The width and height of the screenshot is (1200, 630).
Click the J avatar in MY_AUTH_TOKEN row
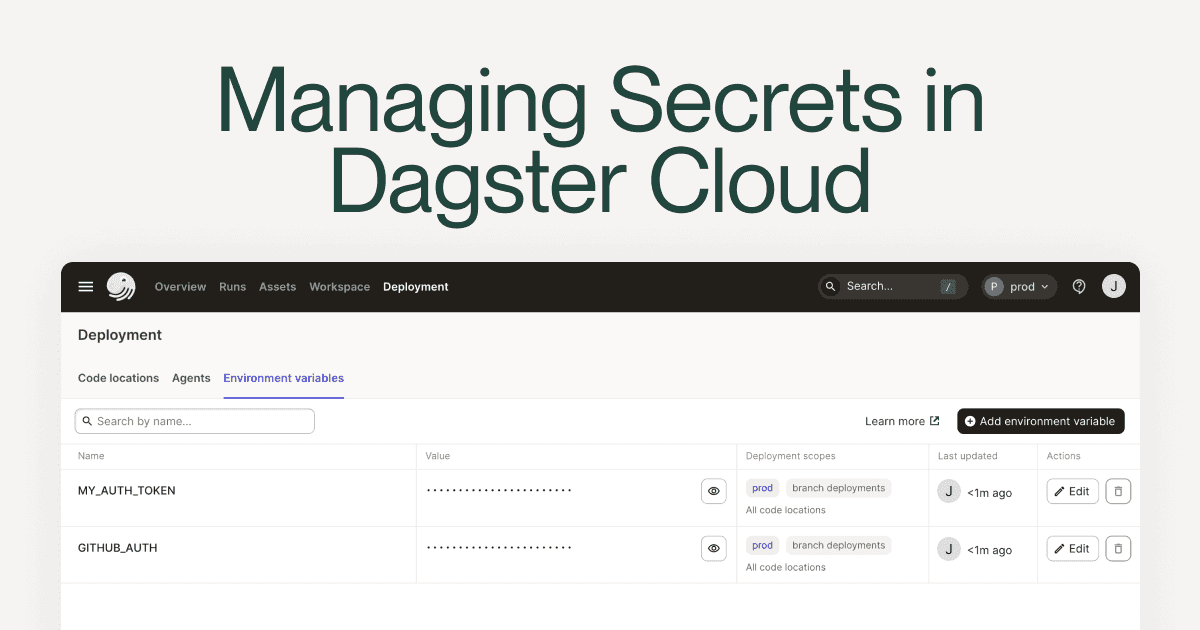click(948, 491)
